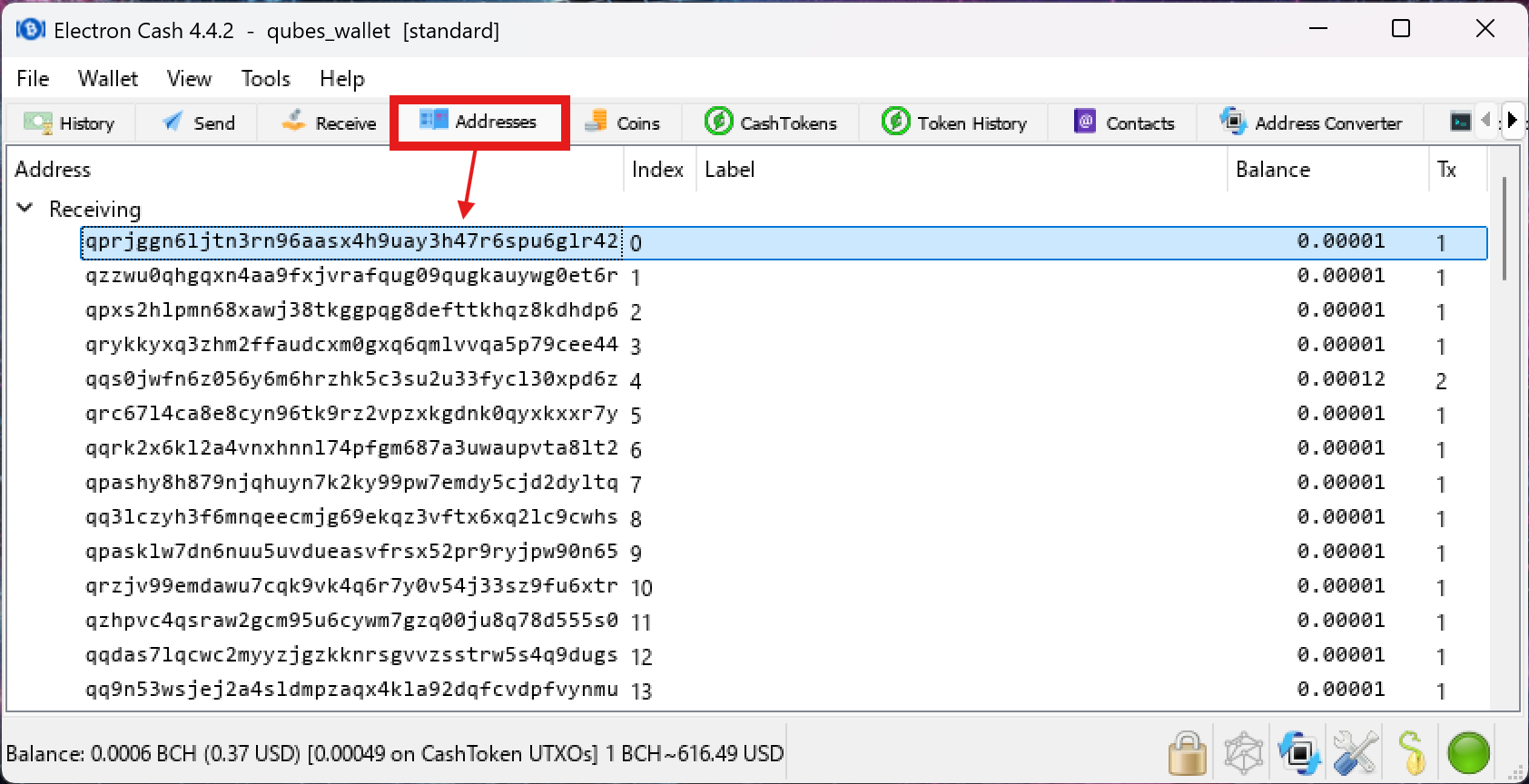The image size is (1529, 784).
Task: Select address qzhpvc4qsraw2gcm95u6cywm7gzq00ju8q78d555s0
Action: click(x=351, y=621)
